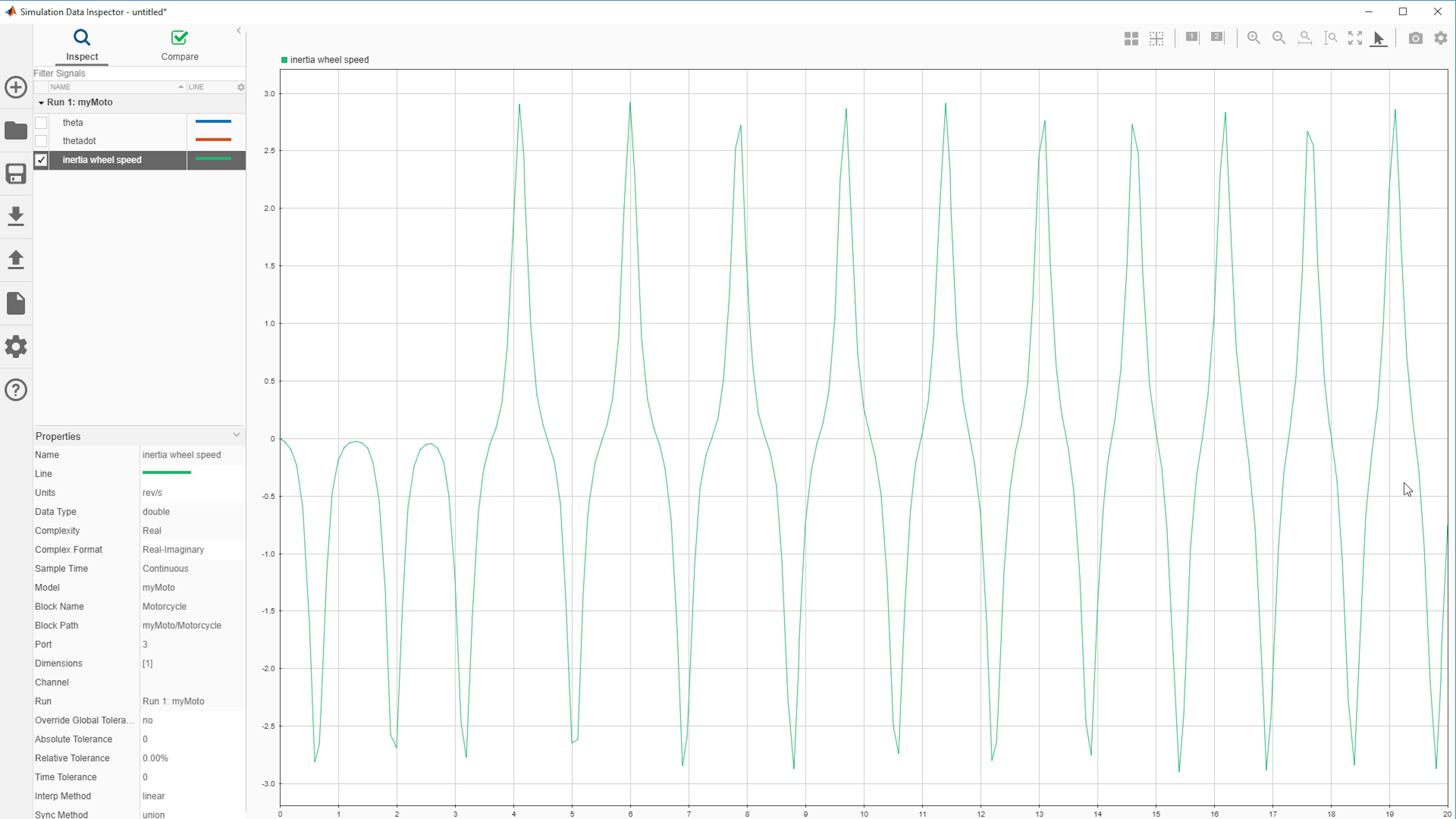Click the Sample Time value Continuous

pyautogui.click(x=165, y=569)
